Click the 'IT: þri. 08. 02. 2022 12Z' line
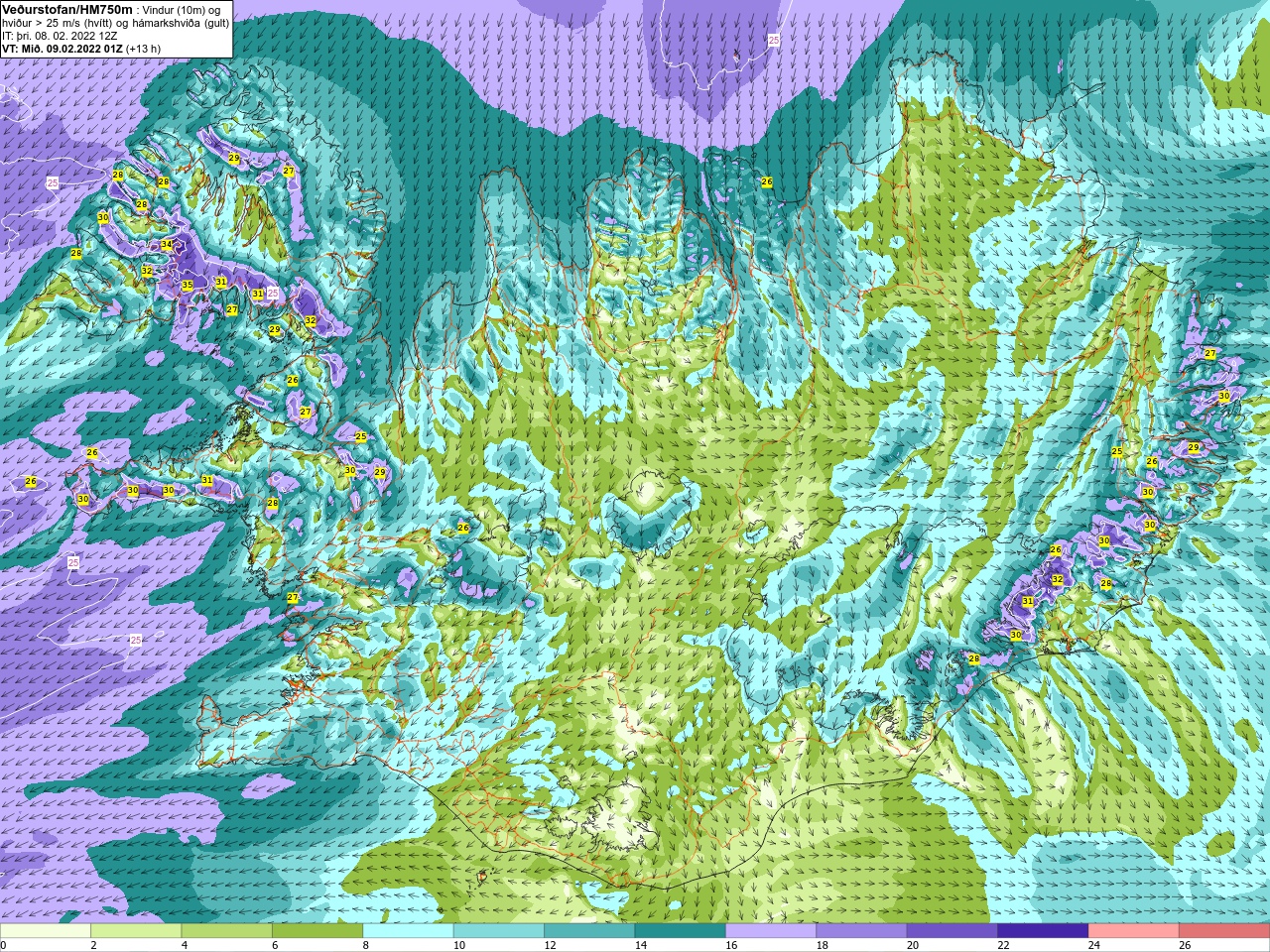 click(60, 36)
